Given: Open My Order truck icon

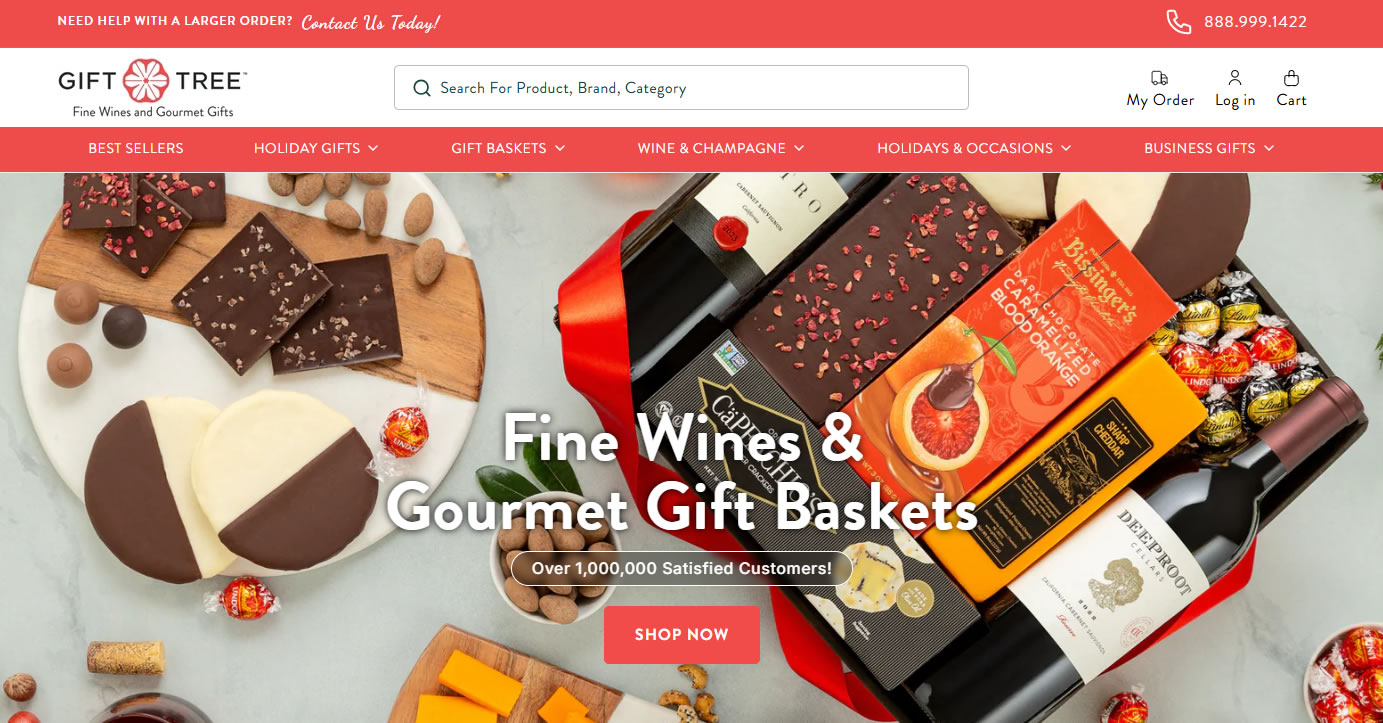Looking at the screenshot, I should point(1159,78).
